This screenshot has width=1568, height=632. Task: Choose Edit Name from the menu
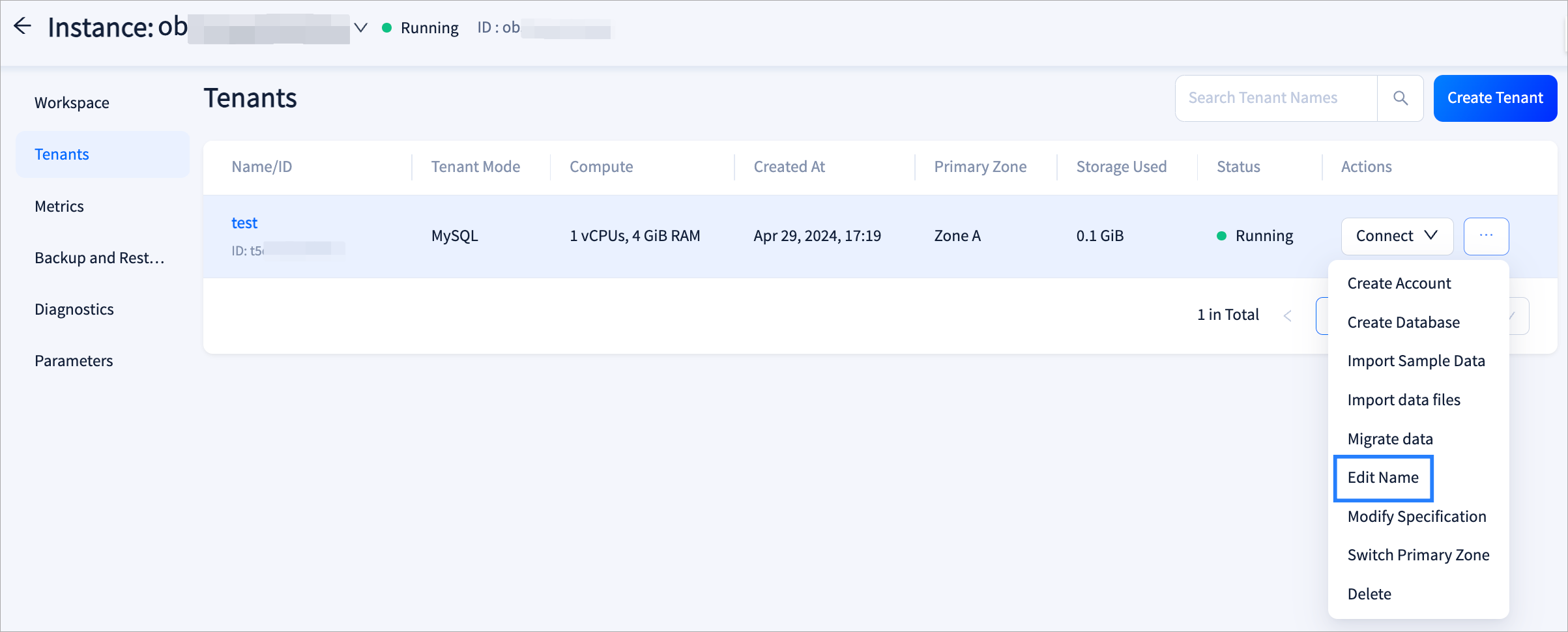pos(1382,478)
